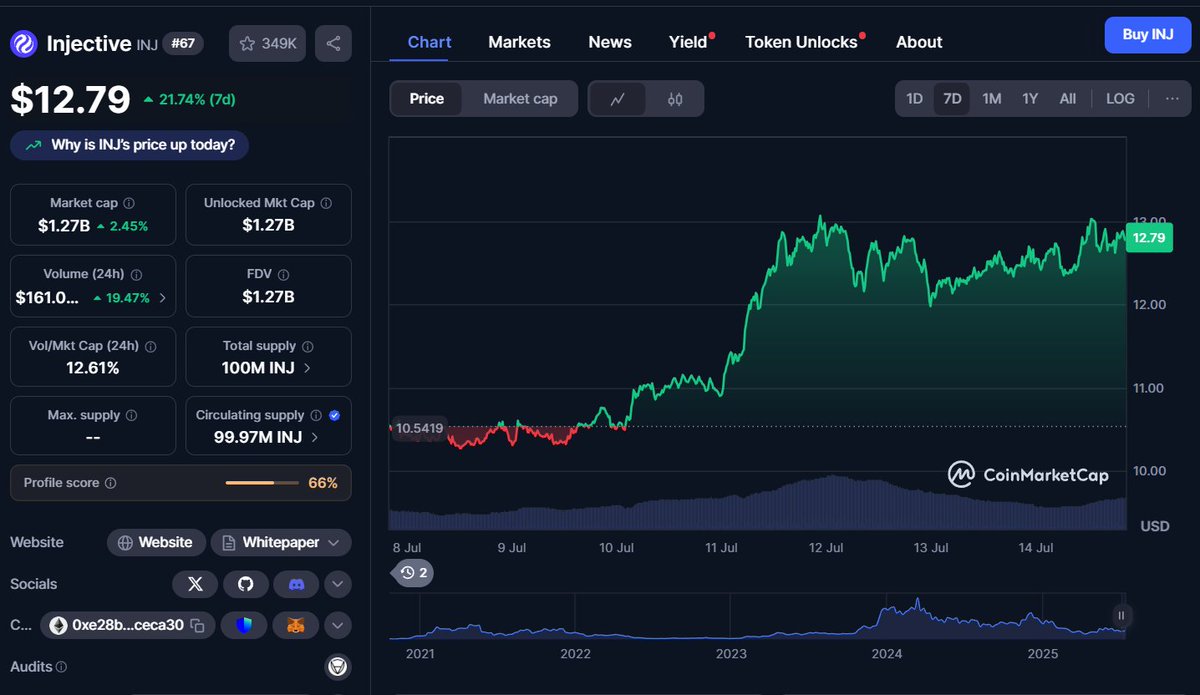The image size is (1200, 695).
Task: Copy the contract address icon
Action: tap(197, 626)
